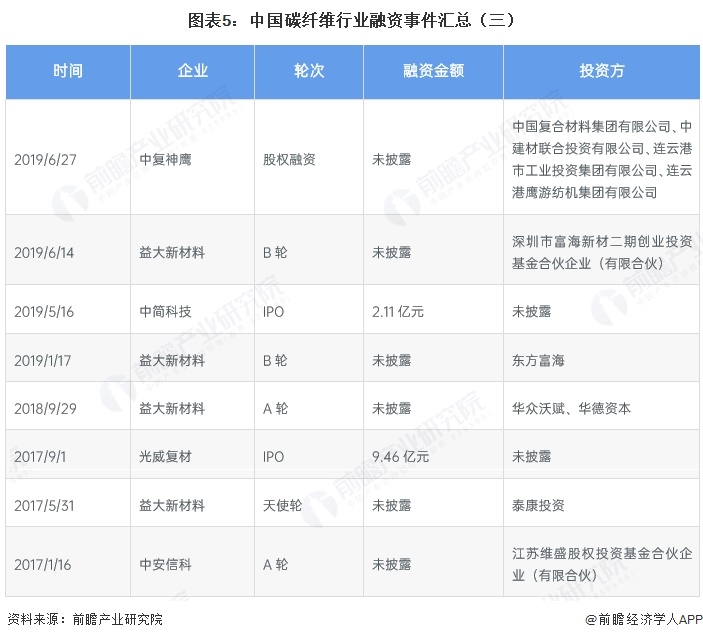This screenshot has height=640, width=703.
Task: Click '未披露' investor in the 光威复材 row
Action: coord(531,457)
